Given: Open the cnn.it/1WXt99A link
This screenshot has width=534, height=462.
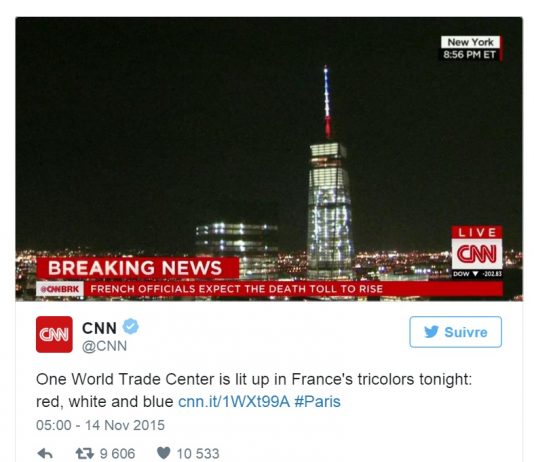Looking at the screenshot, I should pyautogui.click(x=234, y=401).
